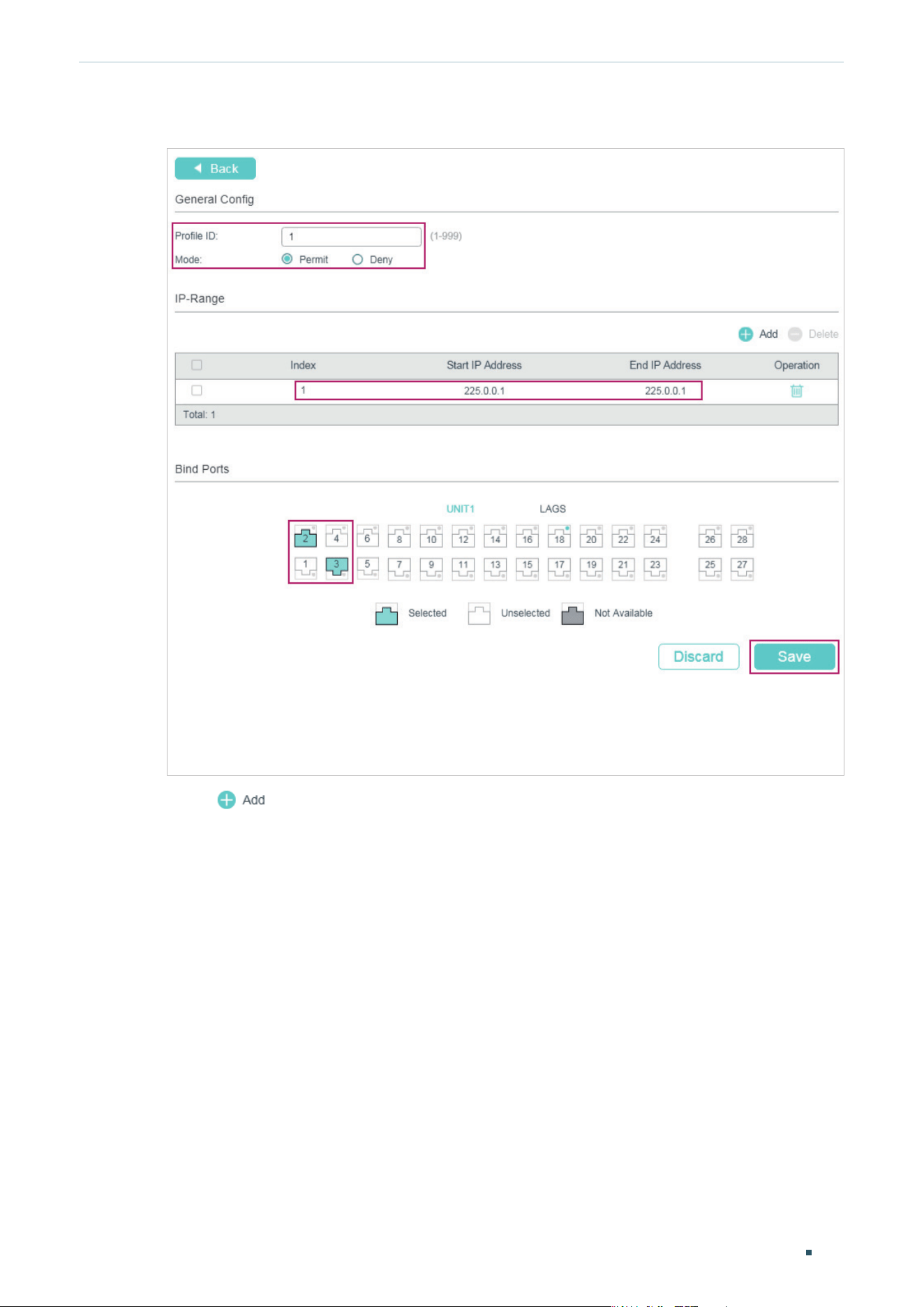Viewport: 924px width, 1307px height.
Task: Save the profile configuration
Action: tap(794, 657)
